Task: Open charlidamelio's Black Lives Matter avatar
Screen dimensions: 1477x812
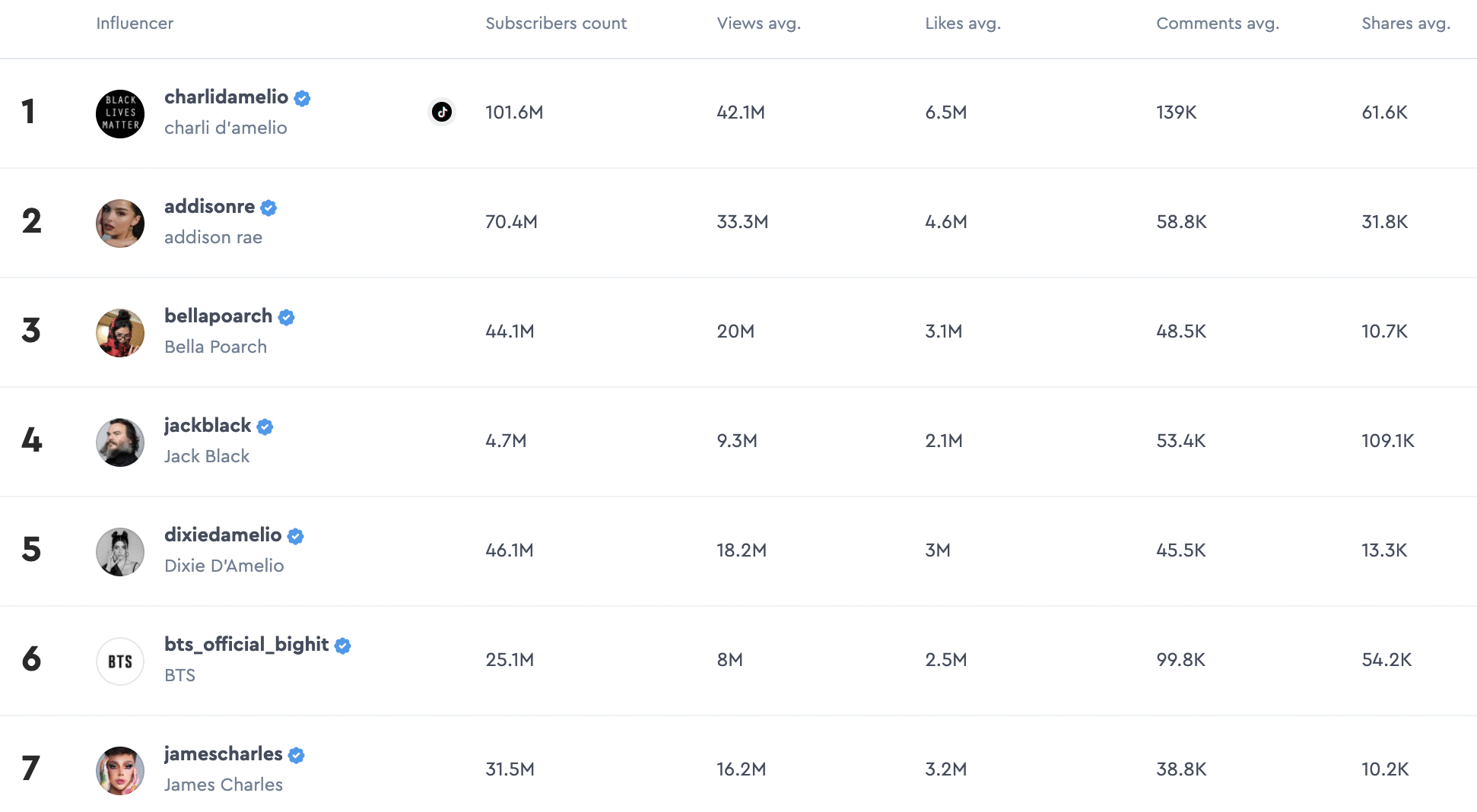Action: tap(120, 114)
